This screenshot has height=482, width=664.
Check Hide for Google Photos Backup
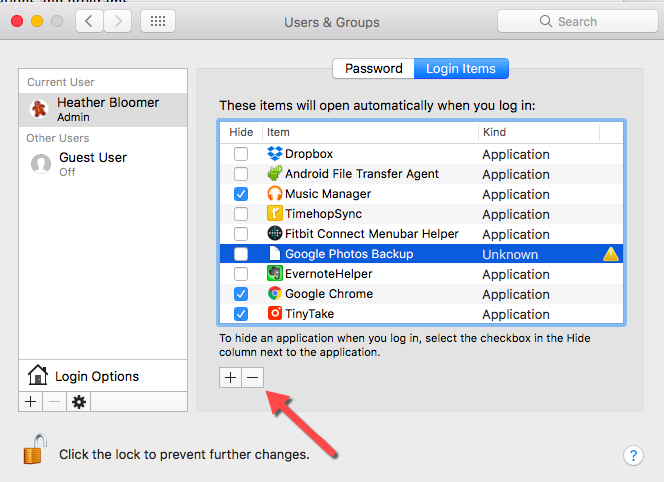point(241,254)
